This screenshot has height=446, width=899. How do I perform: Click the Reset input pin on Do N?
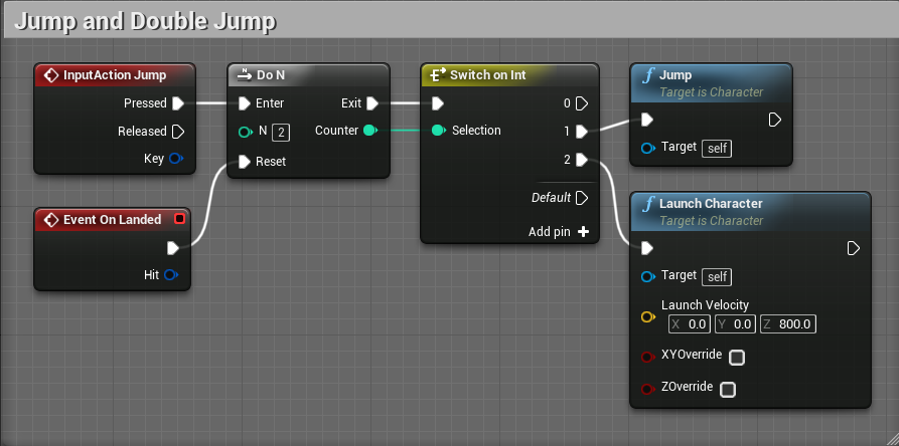tap(244, 161)
